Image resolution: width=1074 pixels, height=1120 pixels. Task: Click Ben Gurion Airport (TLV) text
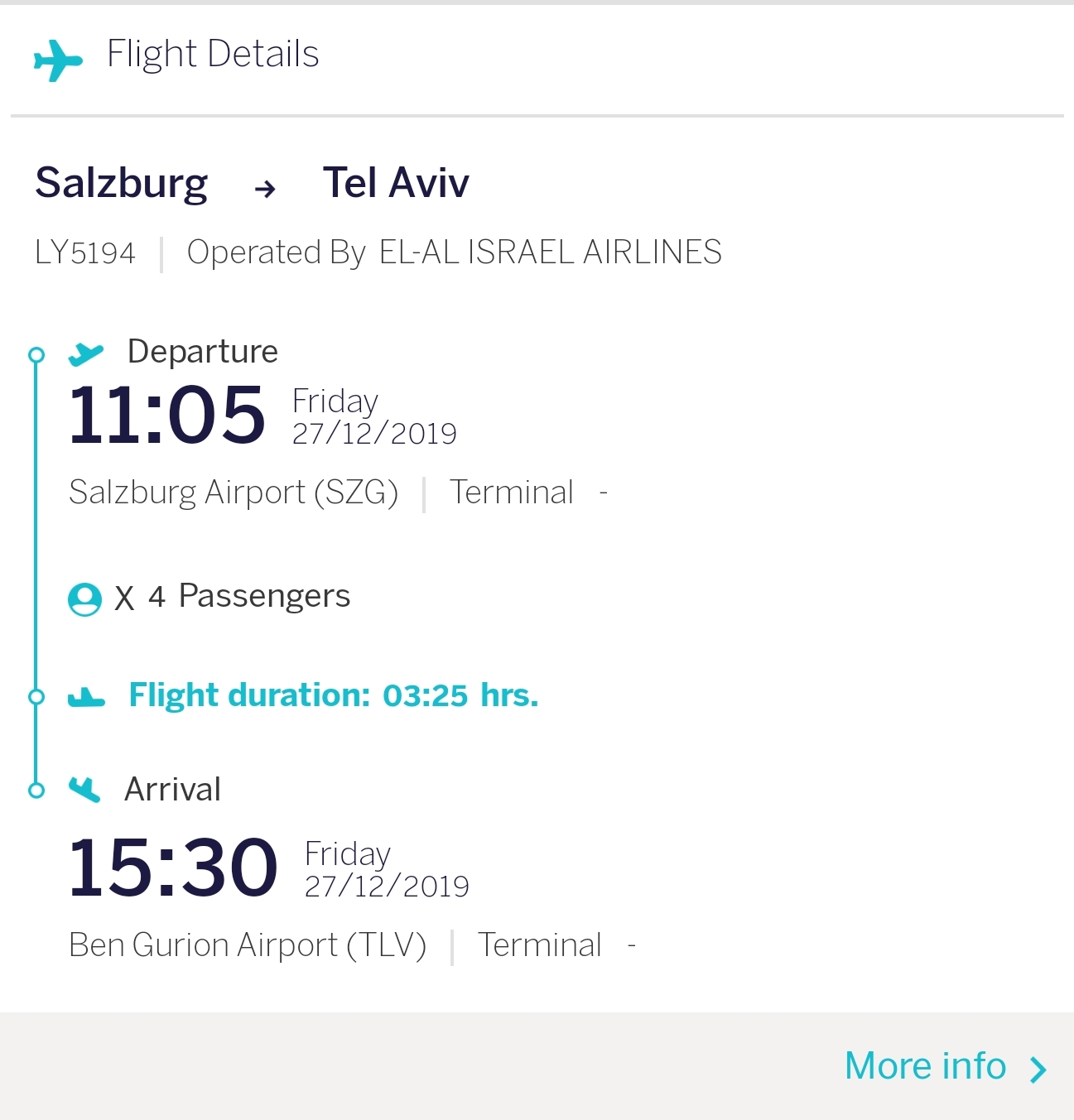(x=248, y=945)
